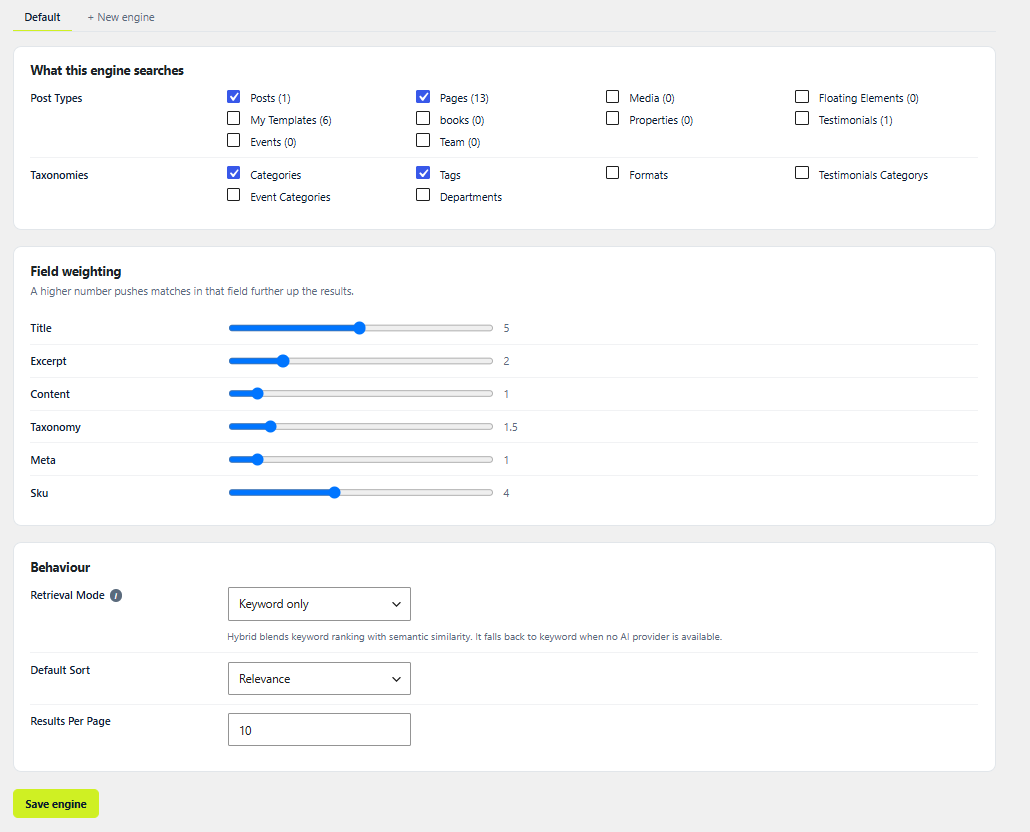Click the Content weight slider handle

[258, 394]
